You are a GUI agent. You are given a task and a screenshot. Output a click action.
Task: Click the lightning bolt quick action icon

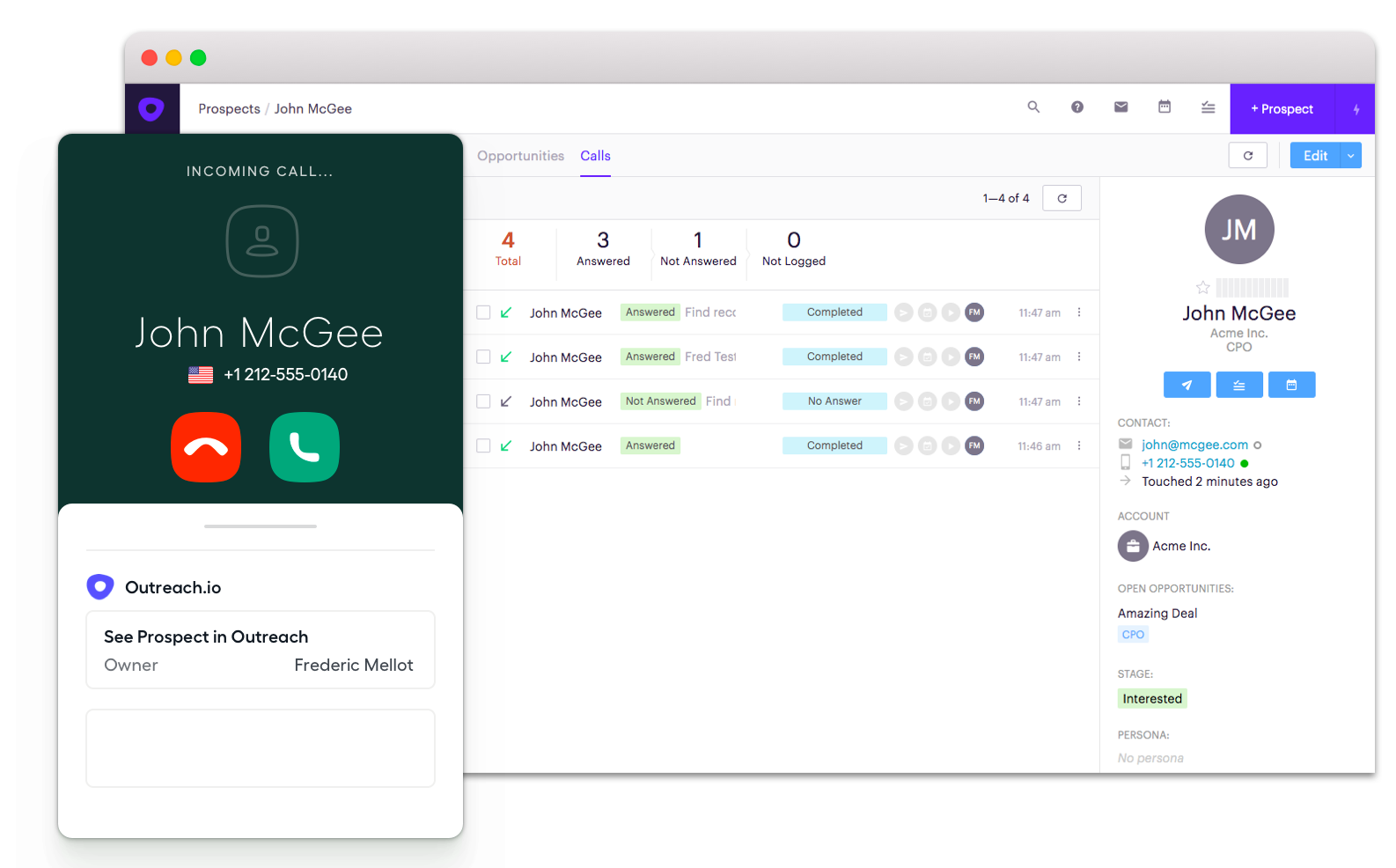1356,109
